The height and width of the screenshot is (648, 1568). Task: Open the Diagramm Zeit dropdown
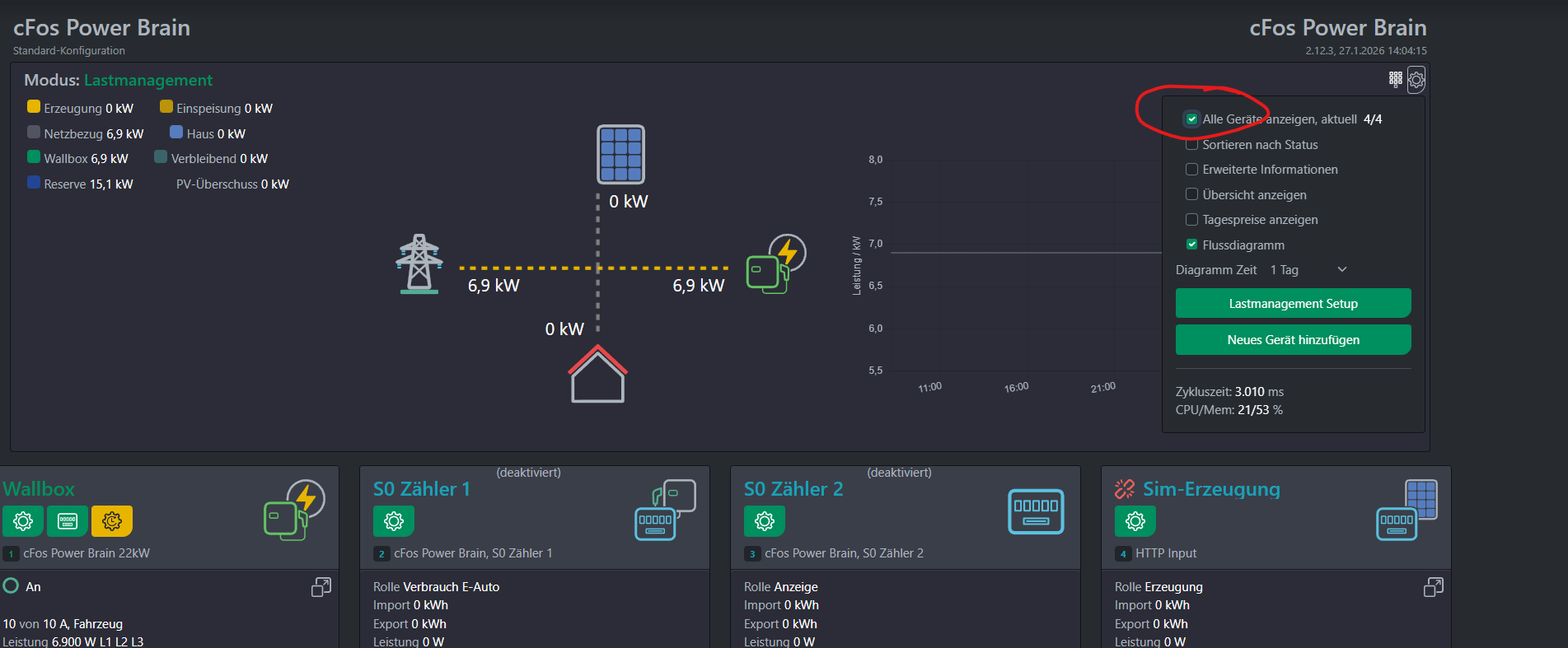point(1308,270)
